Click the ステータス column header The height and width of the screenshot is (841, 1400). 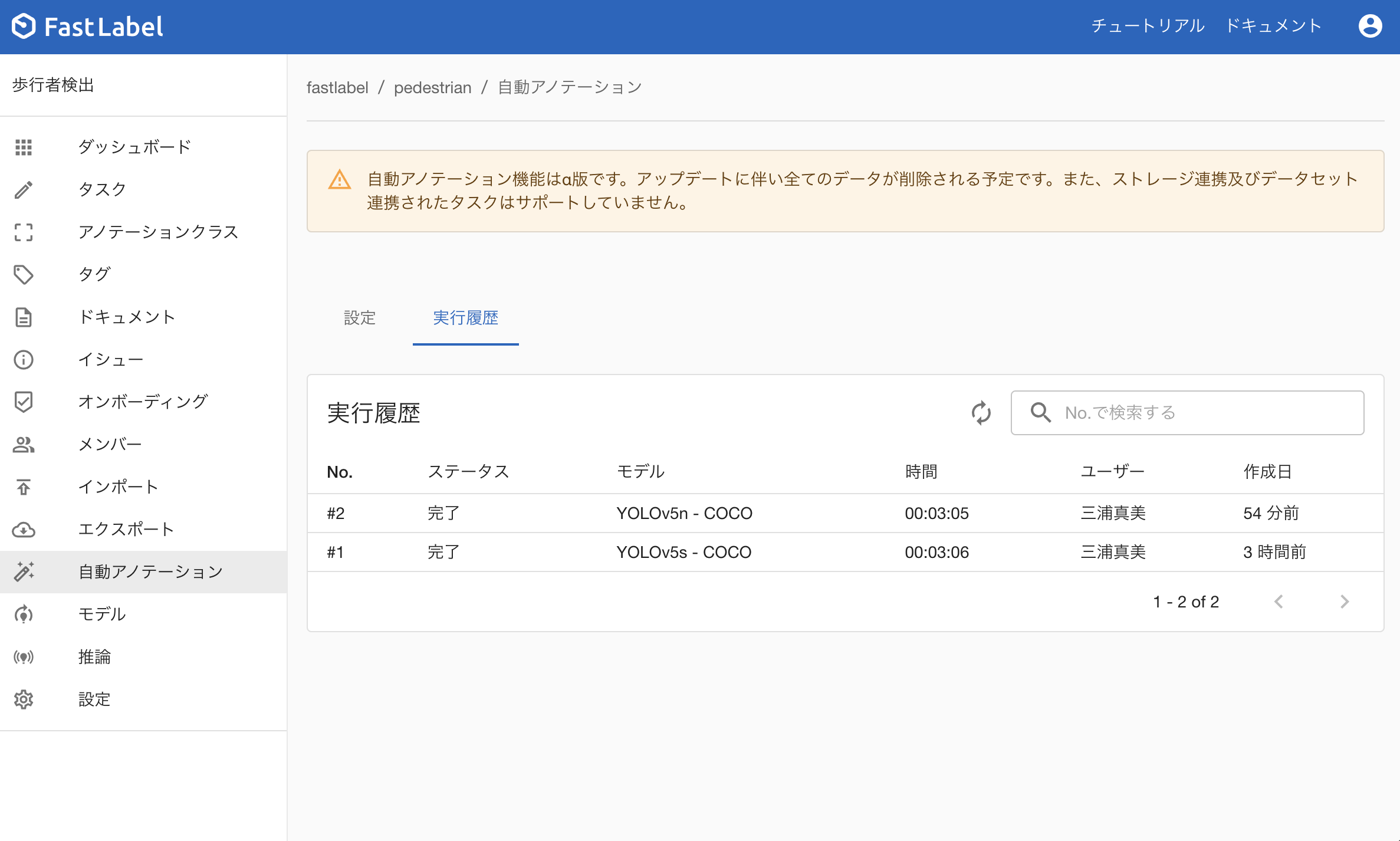(x=468, y=472)
